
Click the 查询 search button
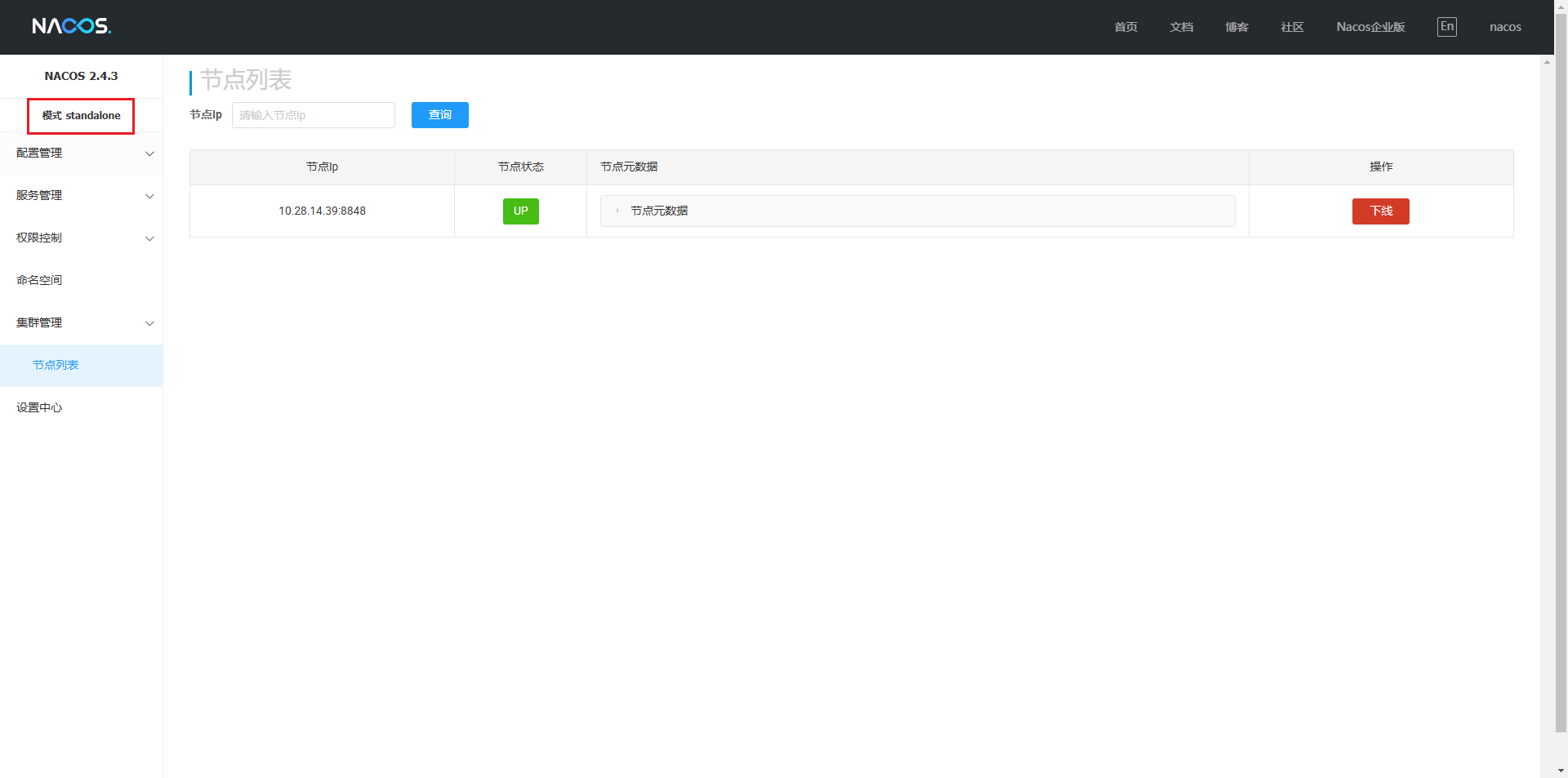(x=439, y=115)
